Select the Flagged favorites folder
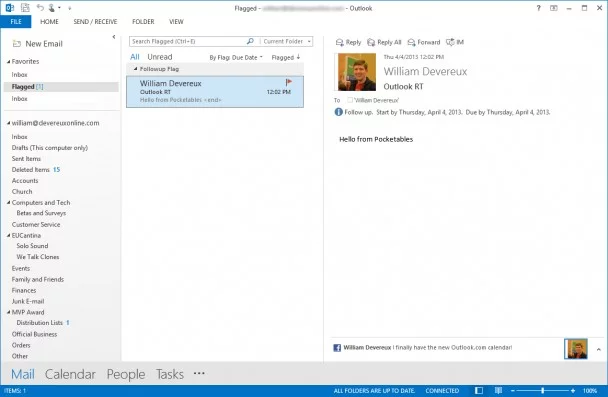This screenshot has width=608, height=397. pyautogui.click(x=61, y=87)
